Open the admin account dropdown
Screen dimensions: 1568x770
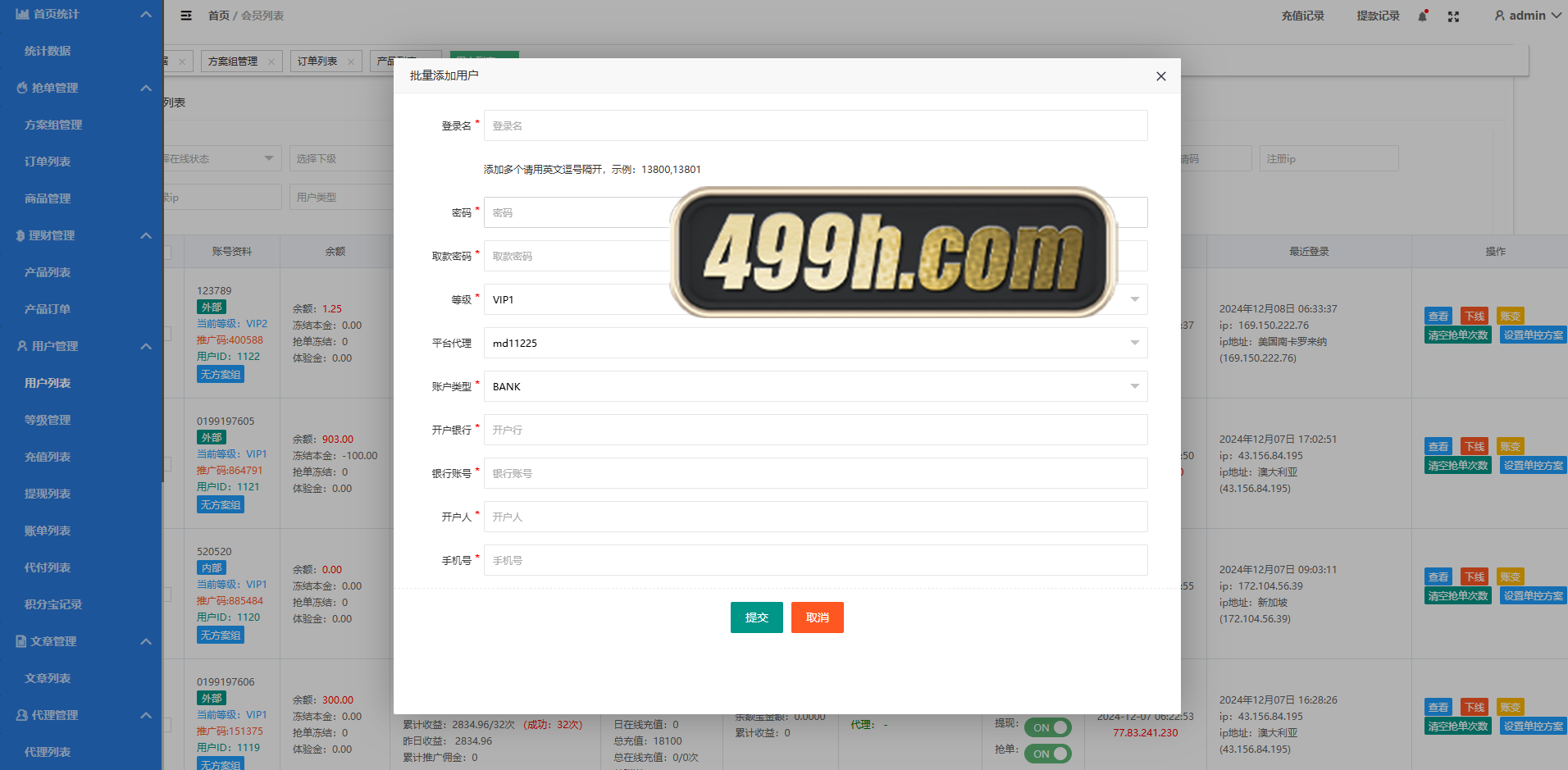[1528, 16]
